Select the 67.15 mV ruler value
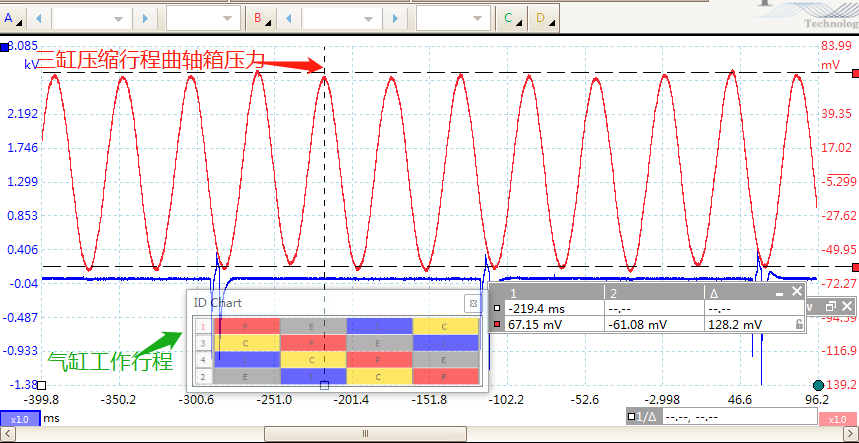The image size is (859, 443). (535, 325)
